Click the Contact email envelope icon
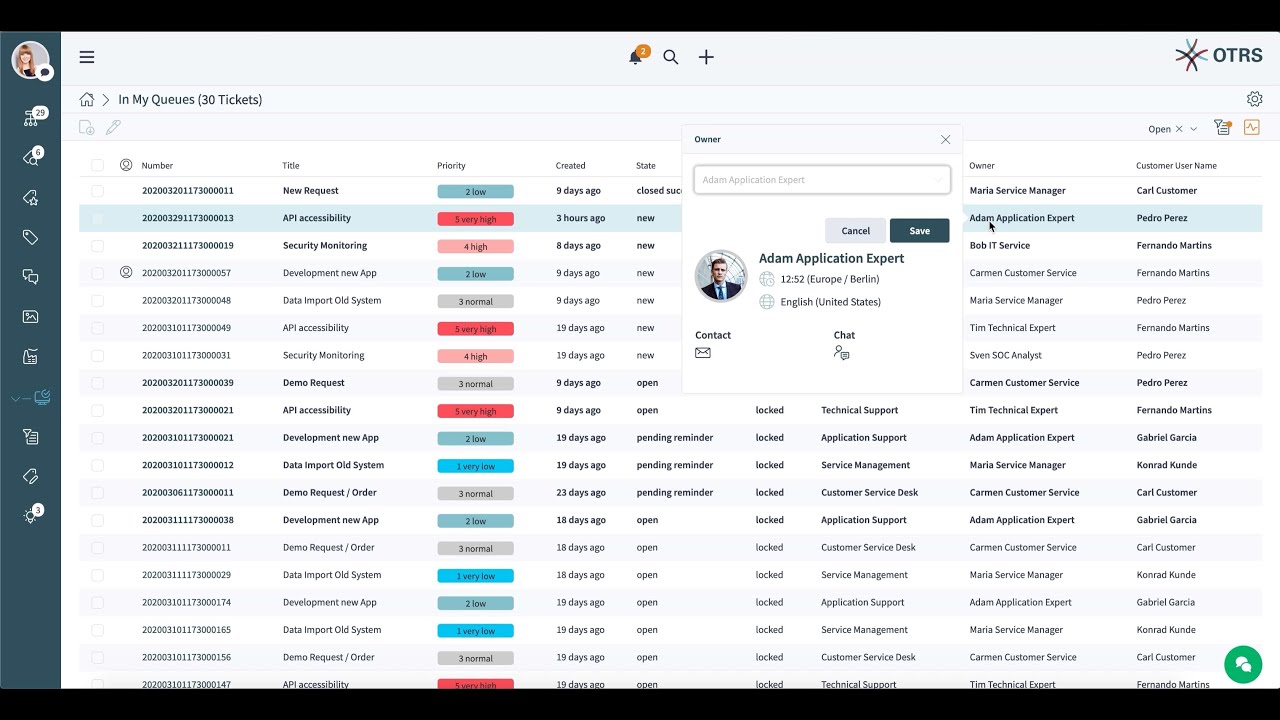 [x=703, y=353]
